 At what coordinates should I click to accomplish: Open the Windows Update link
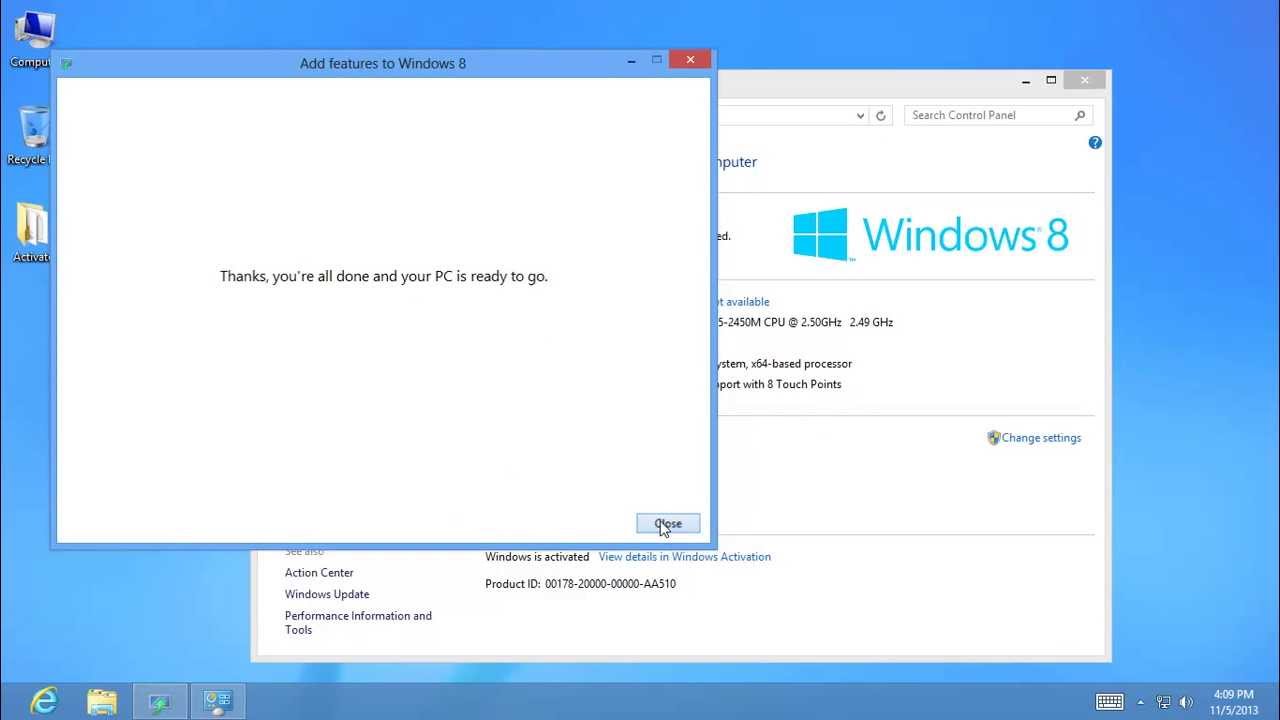click(327, 594)
